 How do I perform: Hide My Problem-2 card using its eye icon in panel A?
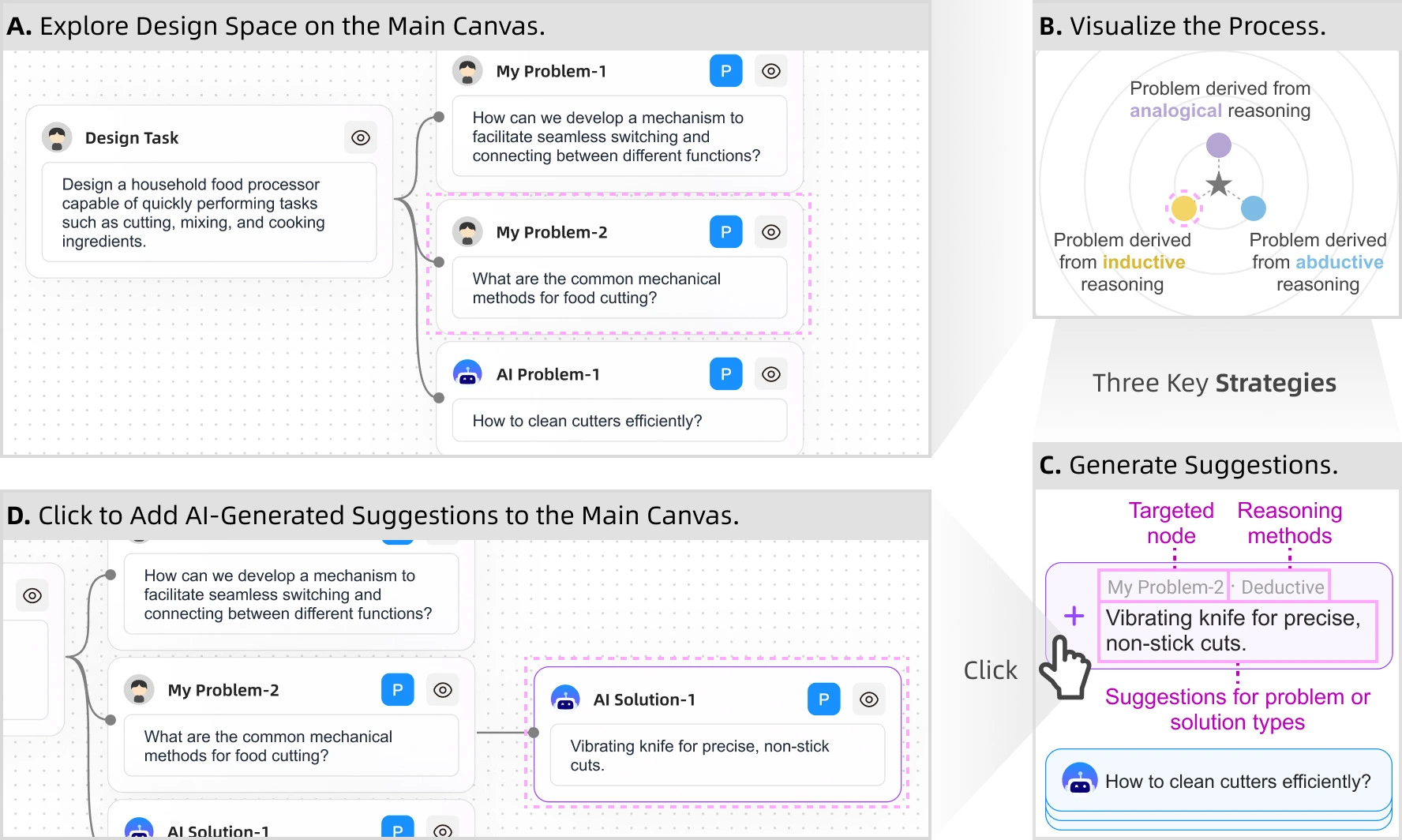click(771, 232)
